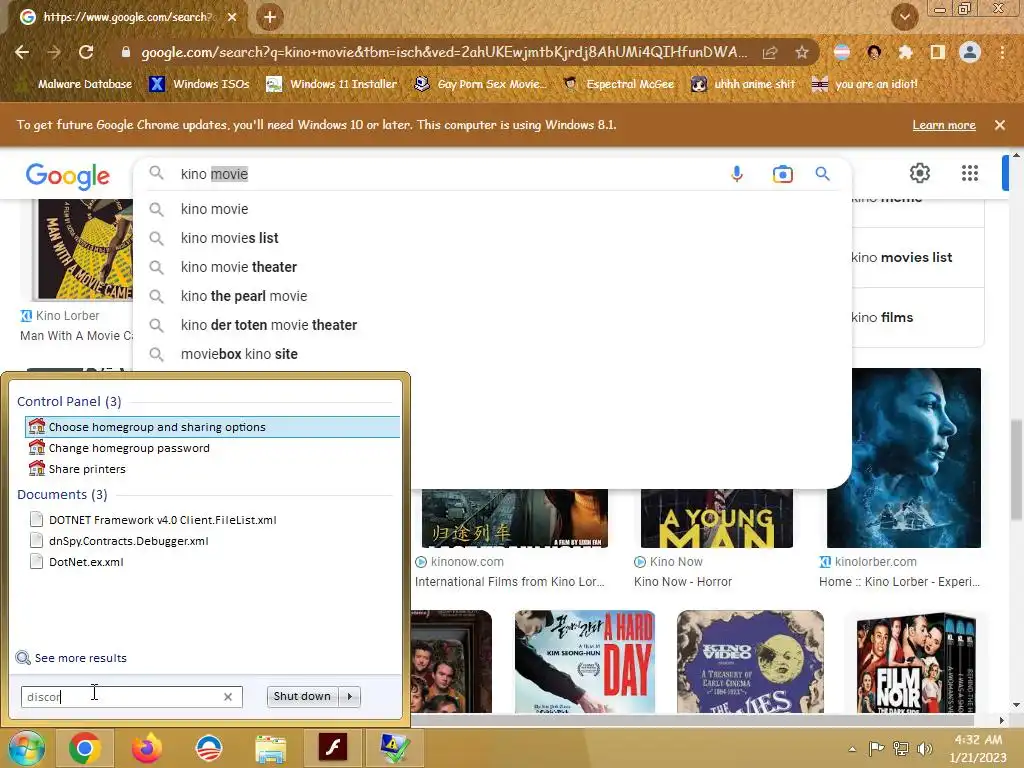The width and height of the screenshot is (1024, 768).
Task: Open Chrome extensions puzzle icon
Action: [905, 52]
